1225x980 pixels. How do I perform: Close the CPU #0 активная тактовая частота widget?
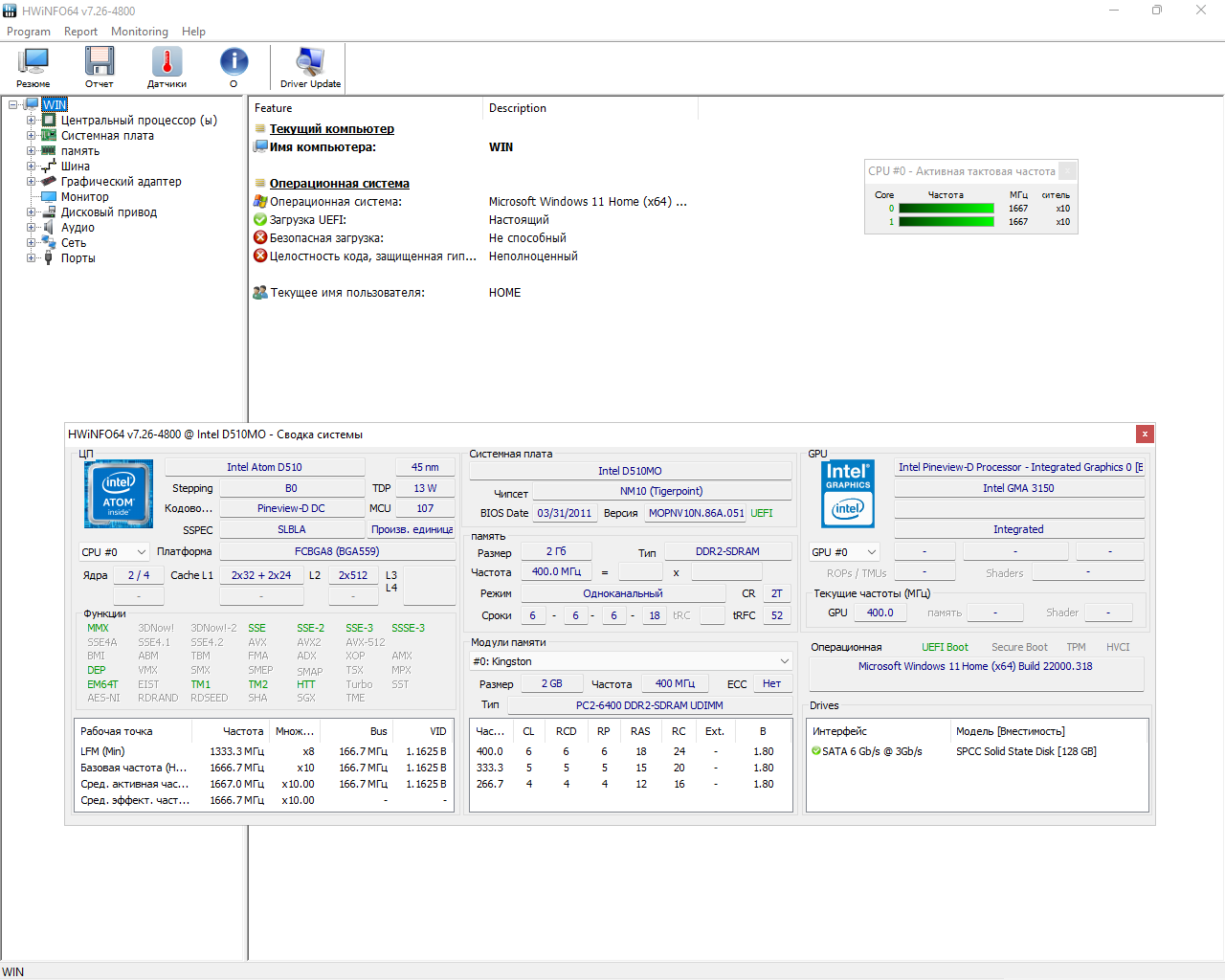point(1068,171)
